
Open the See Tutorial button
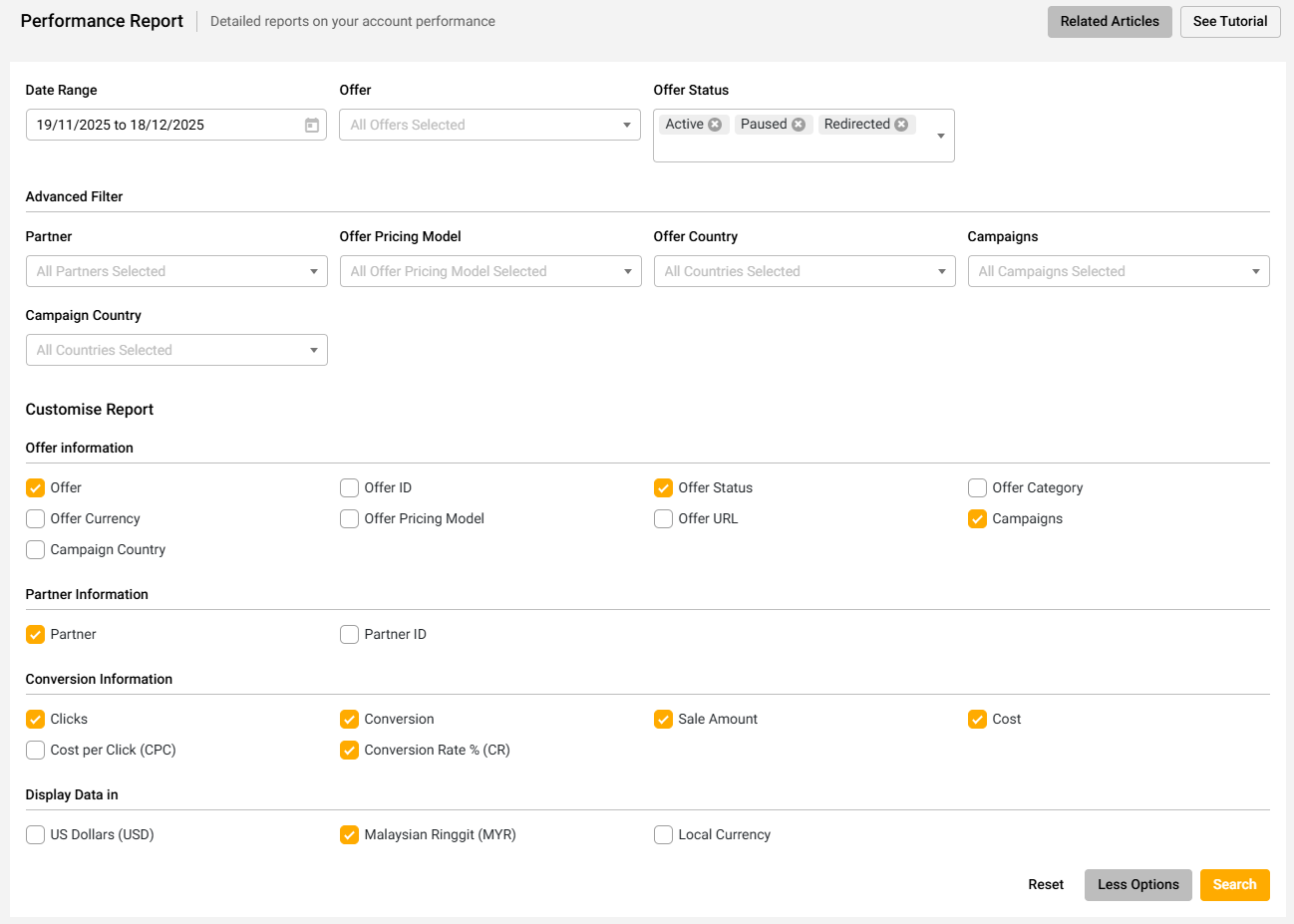tap(1229, 22)
